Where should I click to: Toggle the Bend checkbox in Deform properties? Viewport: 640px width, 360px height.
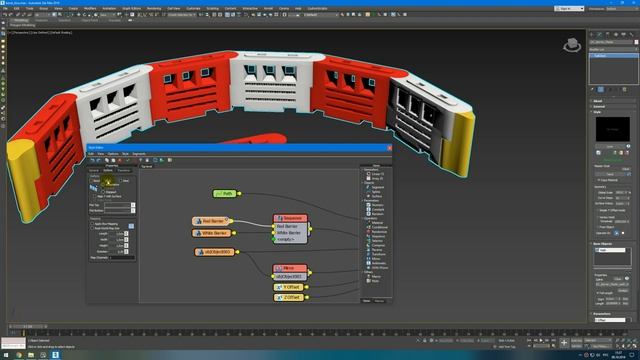(x=91, y=180)
